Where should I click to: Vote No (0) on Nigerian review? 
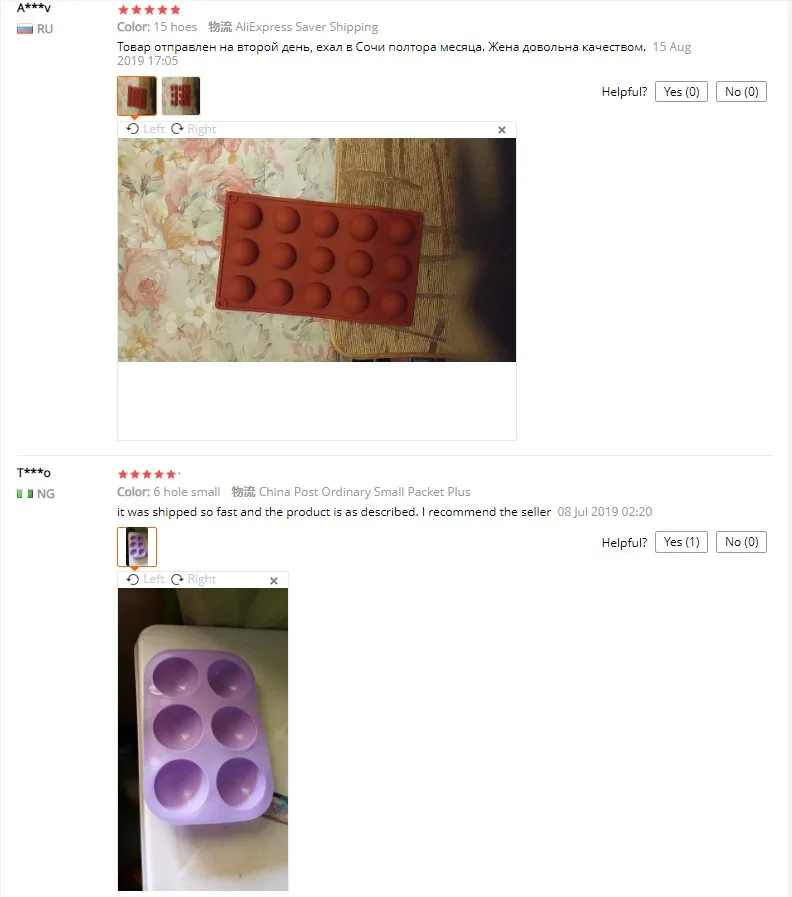pyautogui.click(x=742, y=542)
